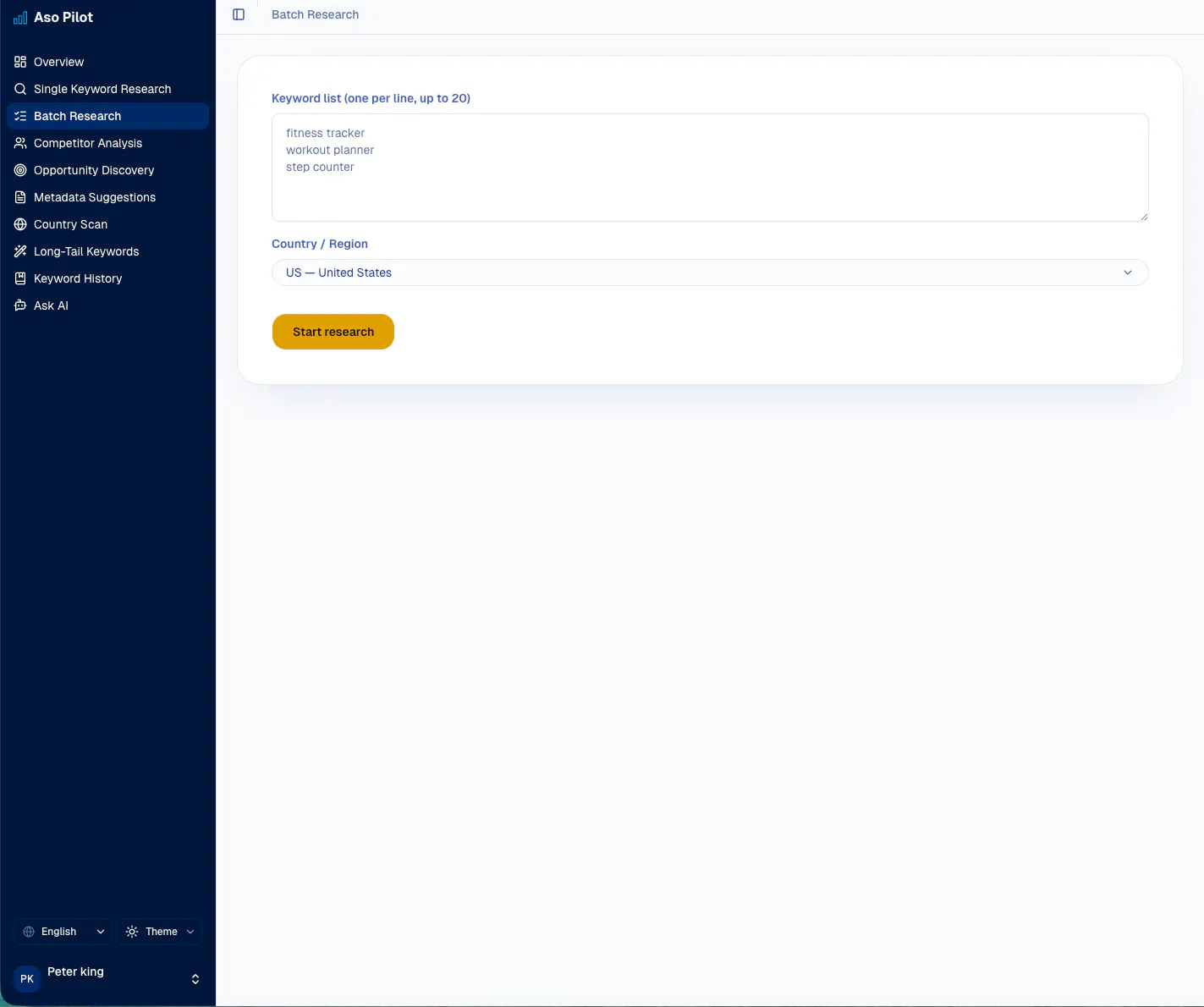Viewport: 1204px width, 1007px height.
Task: Click the Aso Pilot brand name
Action: coord(63,17)
